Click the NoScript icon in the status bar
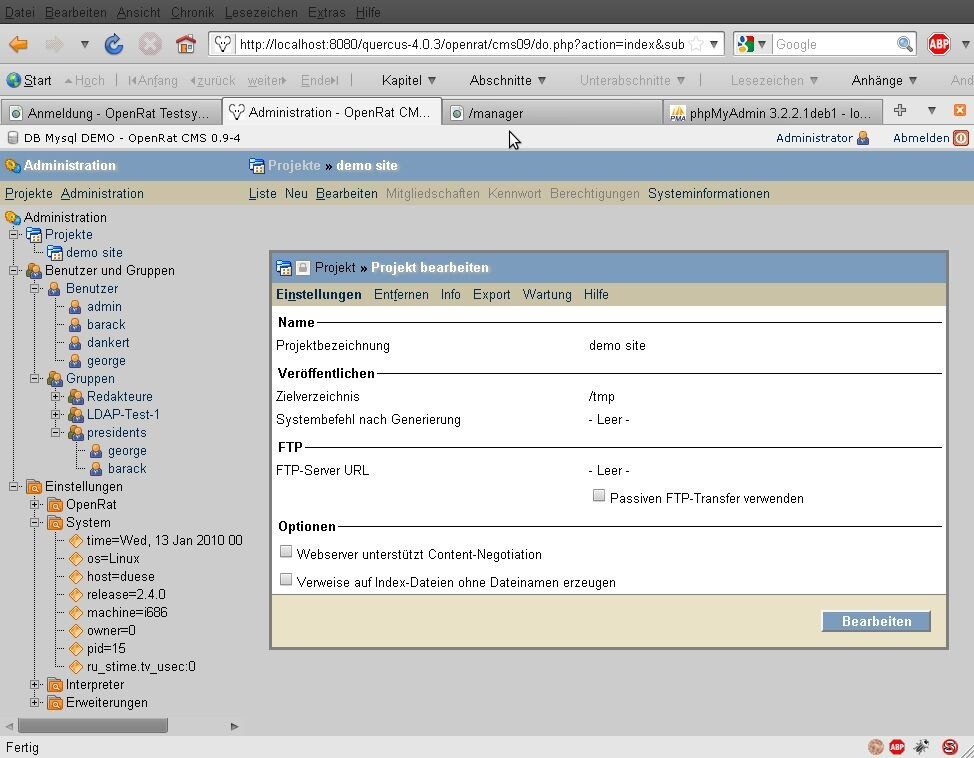974x758 pixels. (x=949, y=747)
